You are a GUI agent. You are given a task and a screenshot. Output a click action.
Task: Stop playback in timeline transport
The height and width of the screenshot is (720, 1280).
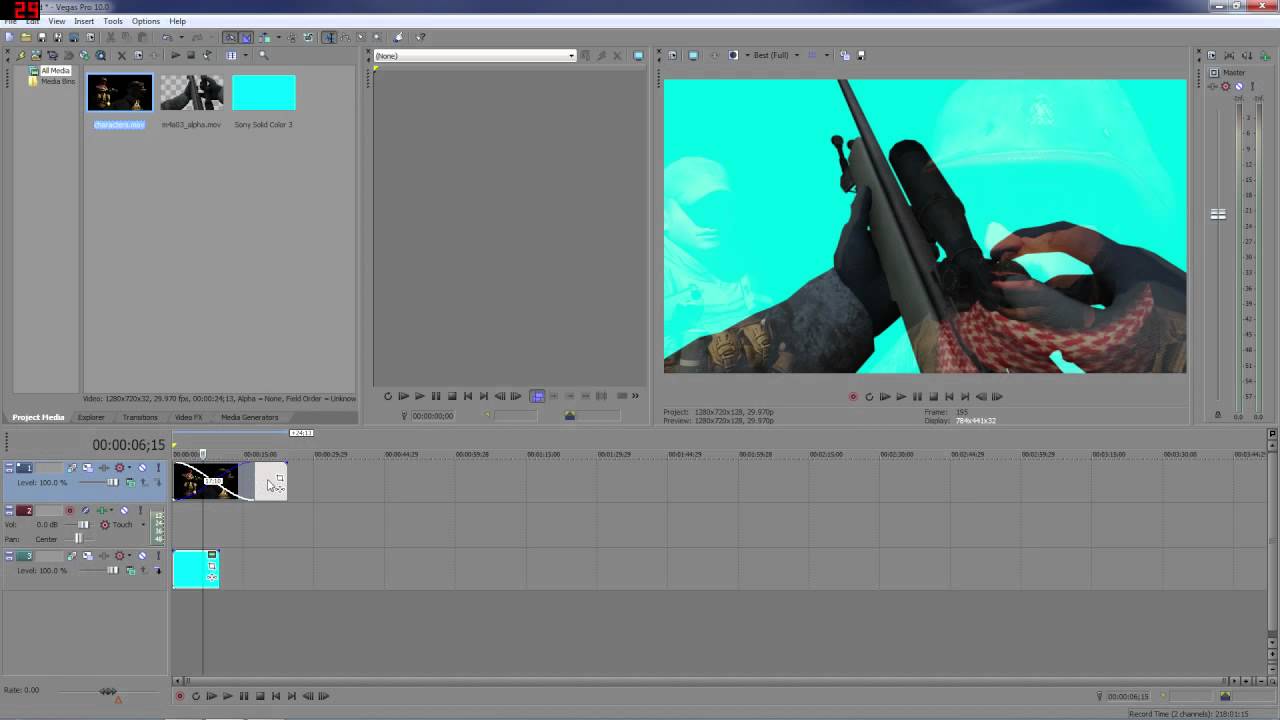coord(260,696)
